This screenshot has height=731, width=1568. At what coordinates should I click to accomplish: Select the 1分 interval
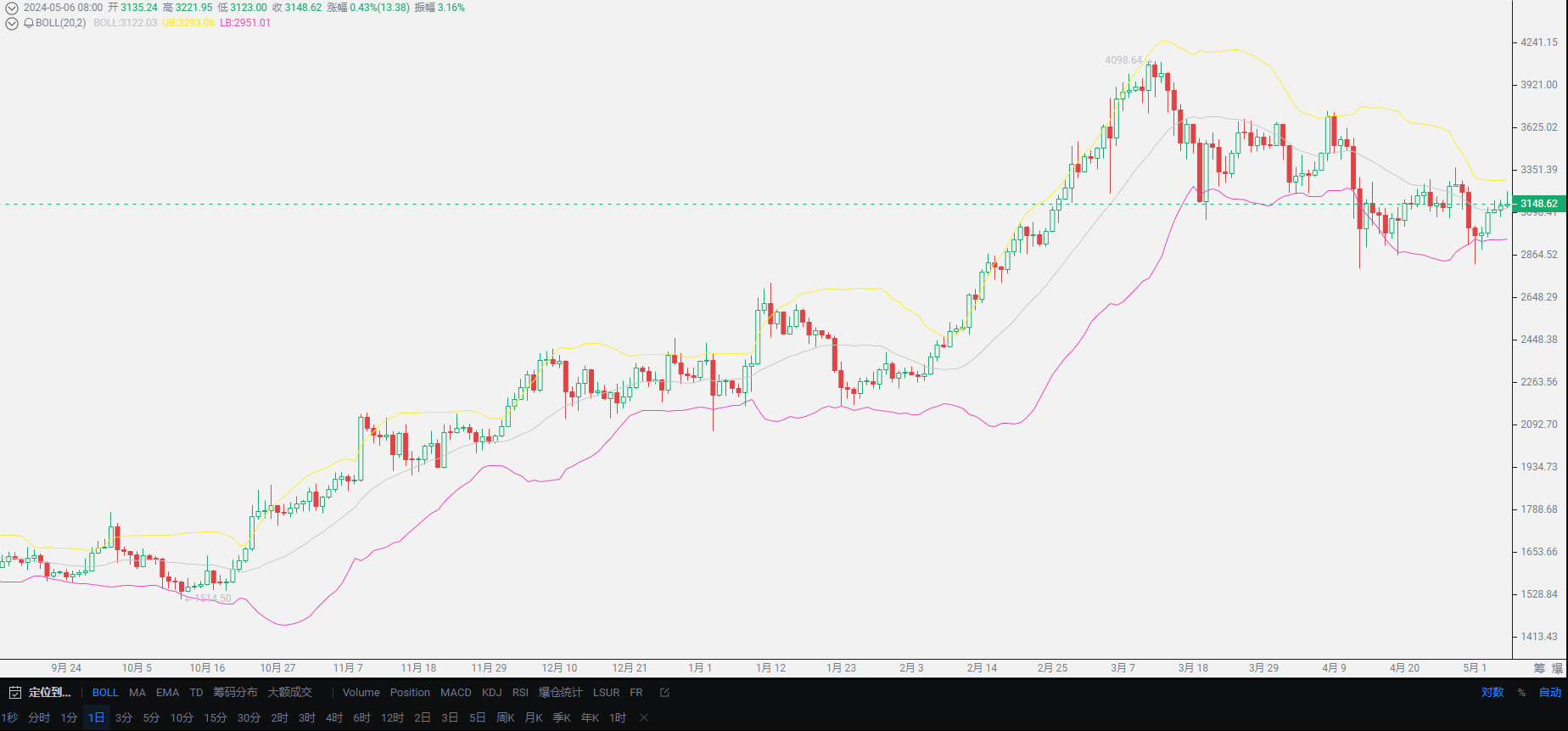click(69, 718)
